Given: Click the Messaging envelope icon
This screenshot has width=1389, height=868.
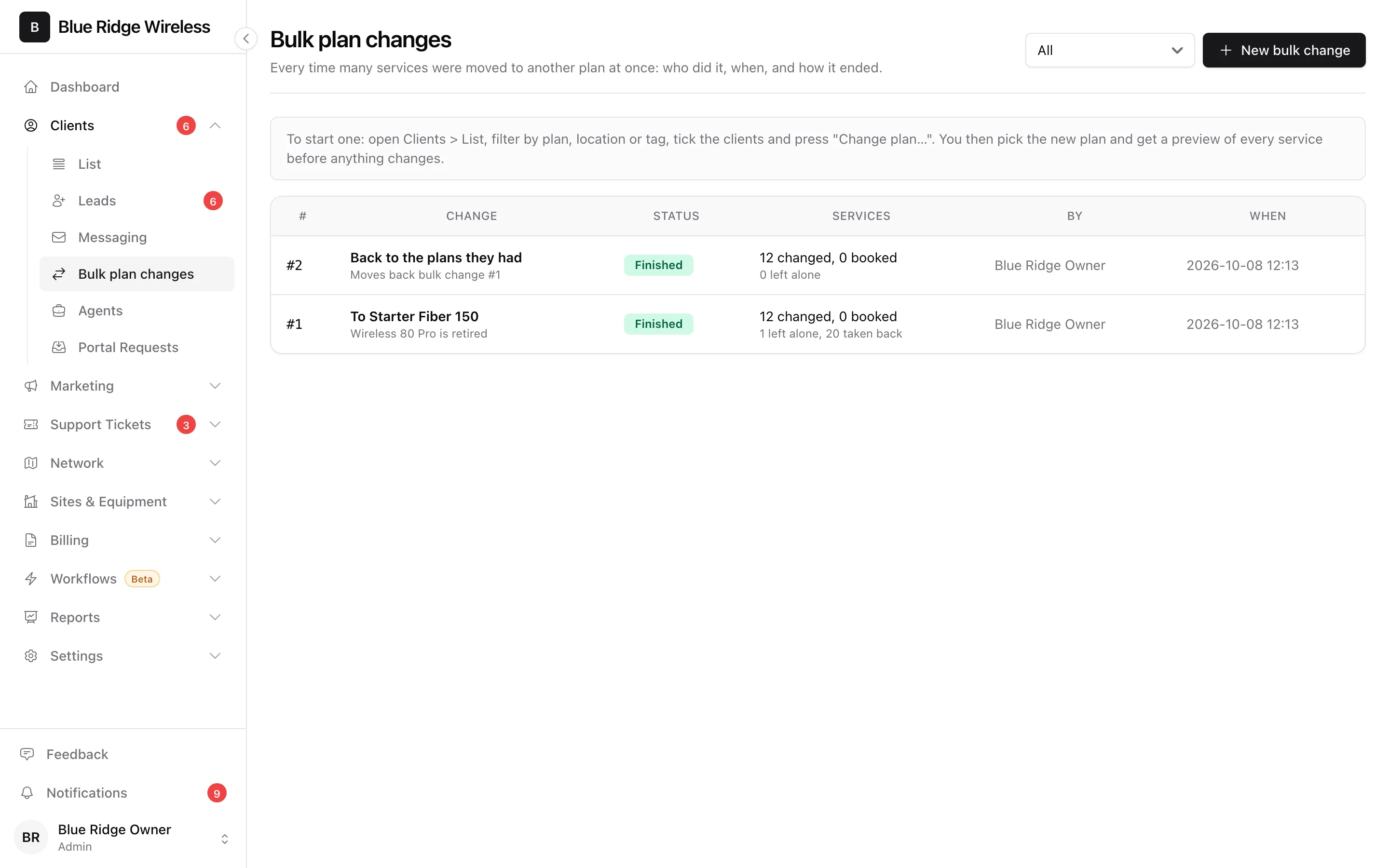Looking at the screenshot, I should (x=58, y=238).
